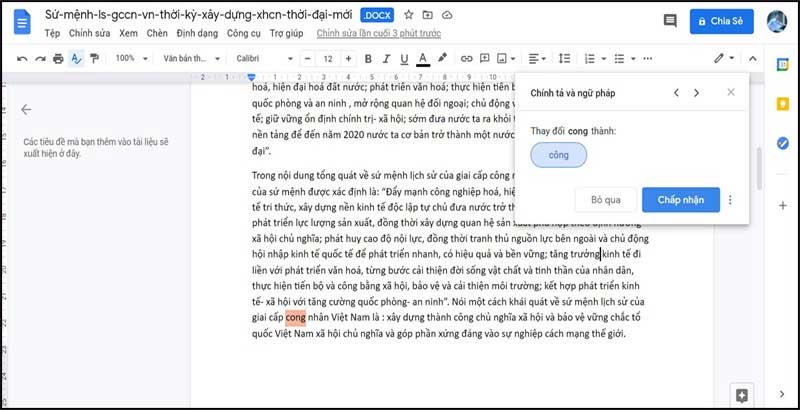This screenshot has height=410, width=800.
Task: Open the Google Docs home icon
Action: click(22, 22)
